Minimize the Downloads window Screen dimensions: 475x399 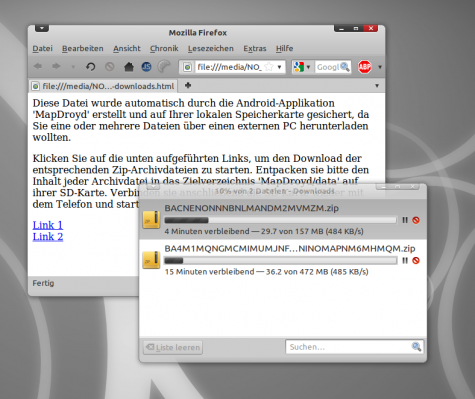pyautogui.click(x=383, y=187)
